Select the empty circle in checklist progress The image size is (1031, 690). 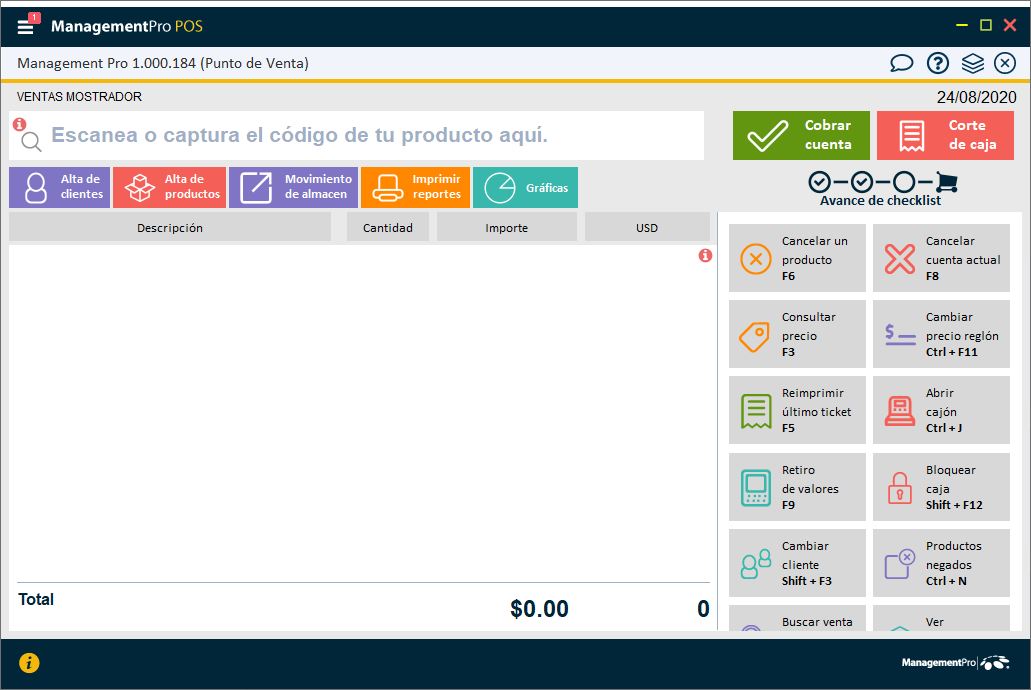(904, 182)
